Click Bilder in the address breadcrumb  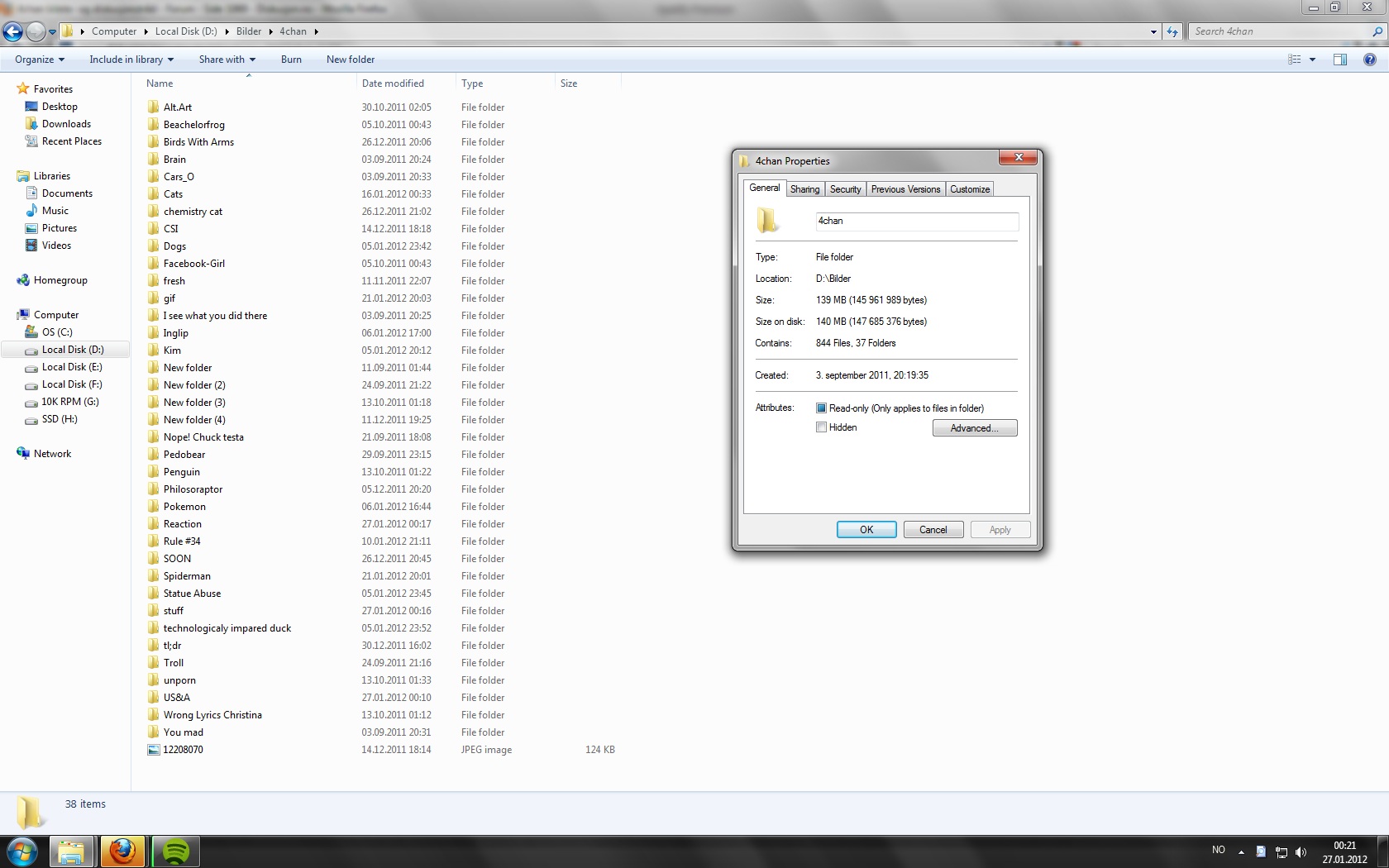pyautogui.click(x=249, y=31)
